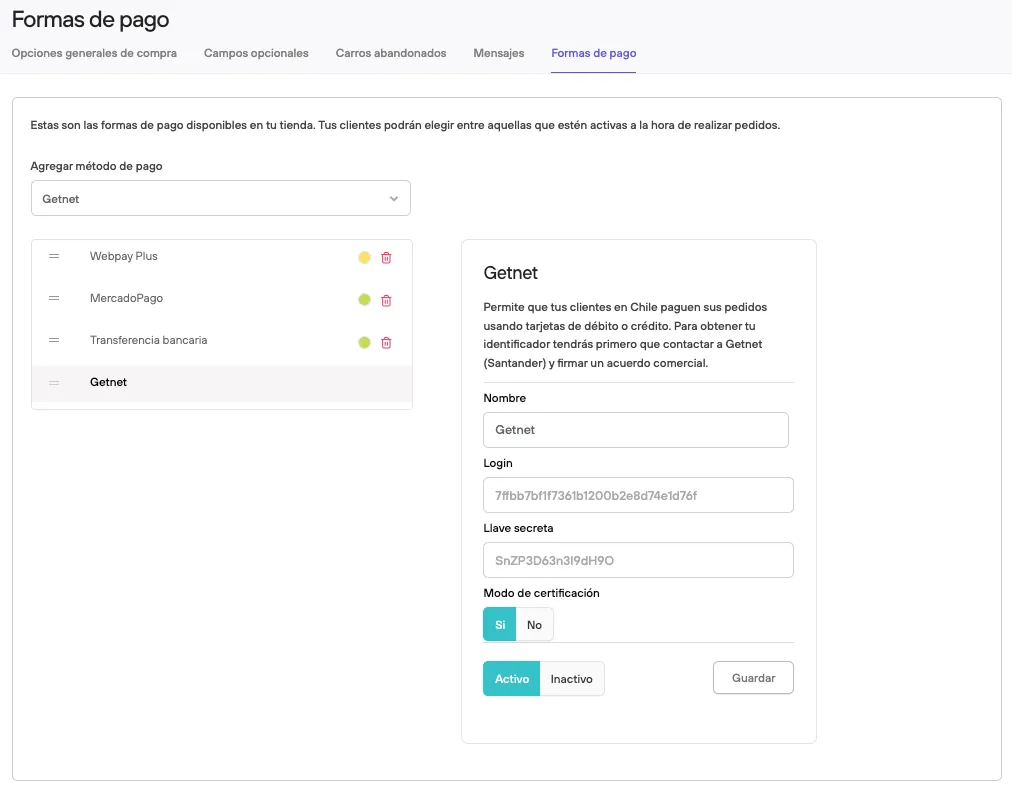
Task: Grab the Getnet row drag handle
Action: point(54,382)
